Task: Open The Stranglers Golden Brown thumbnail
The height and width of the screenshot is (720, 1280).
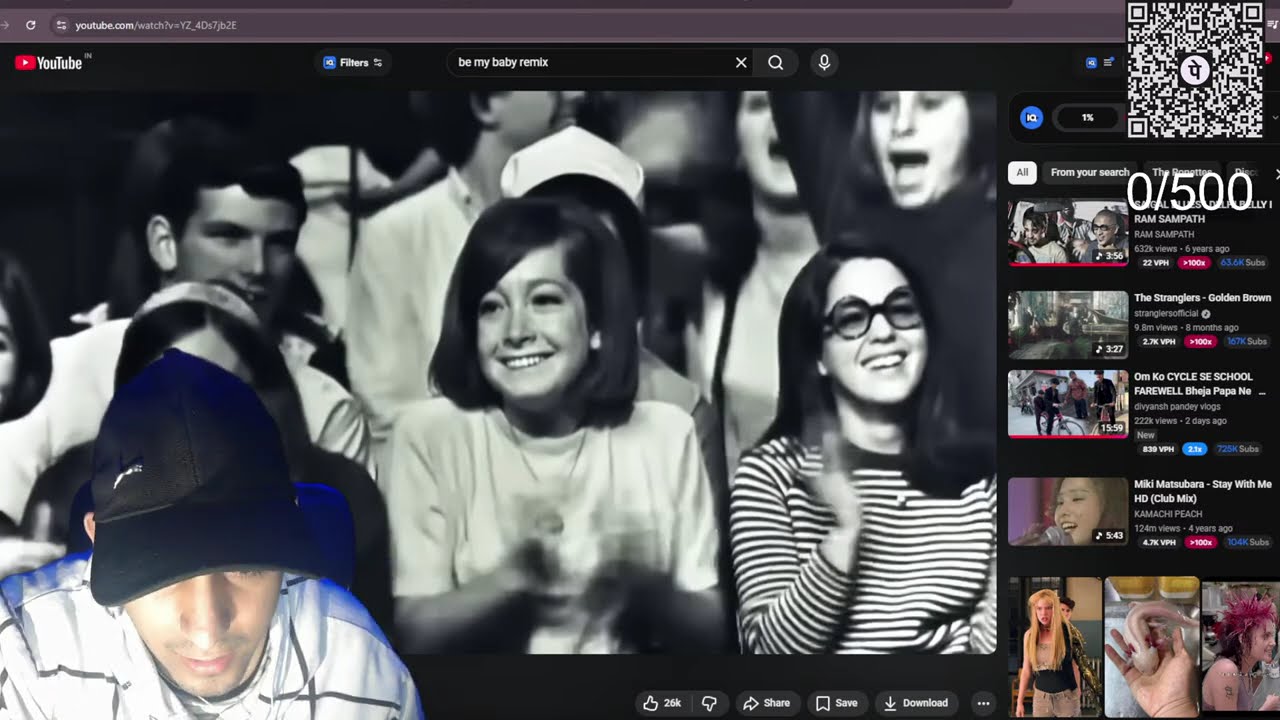Action: (x=1068, y=325)
